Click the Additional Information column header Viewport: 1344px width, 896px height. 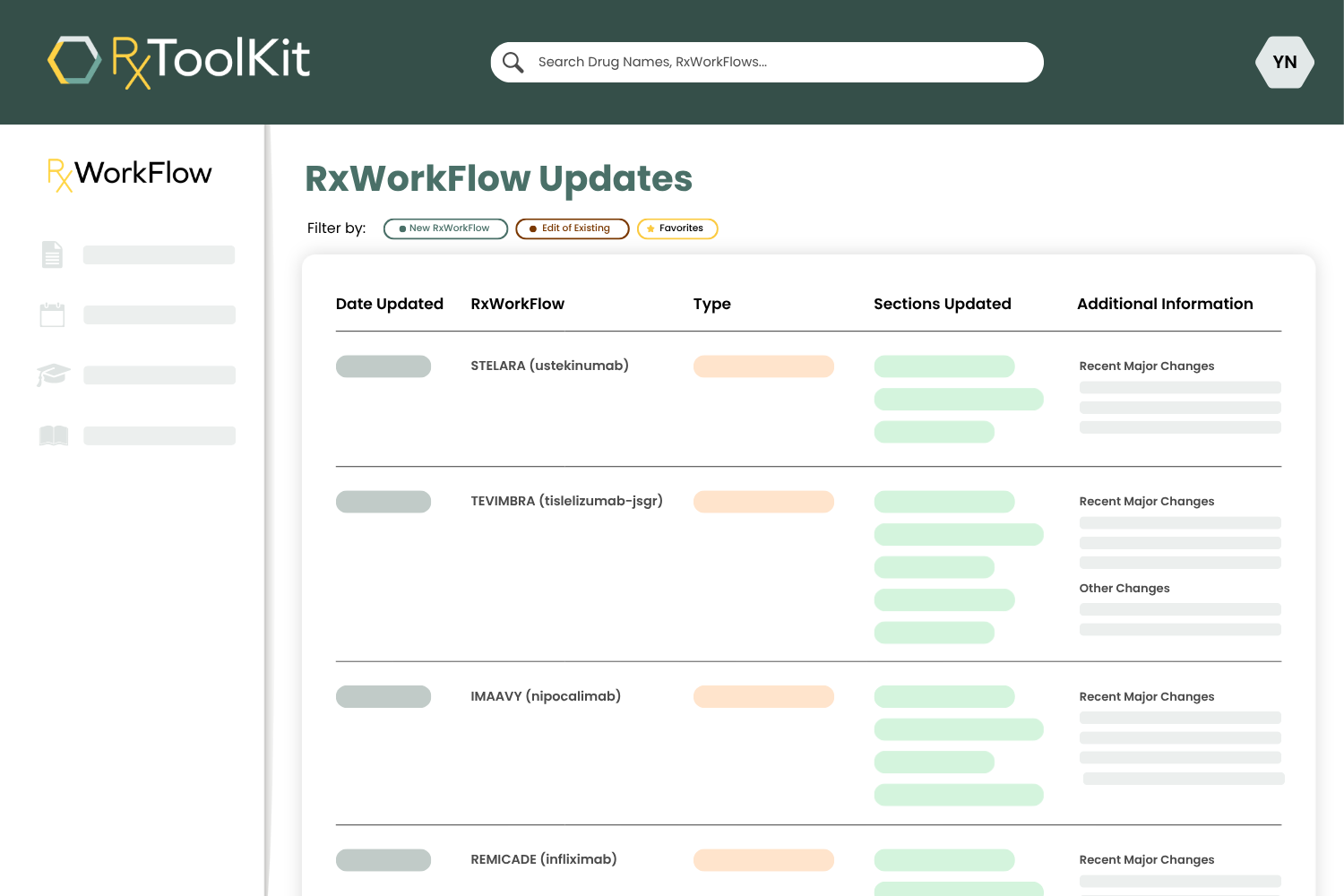pyautogui.click(x=1165, y=304)
